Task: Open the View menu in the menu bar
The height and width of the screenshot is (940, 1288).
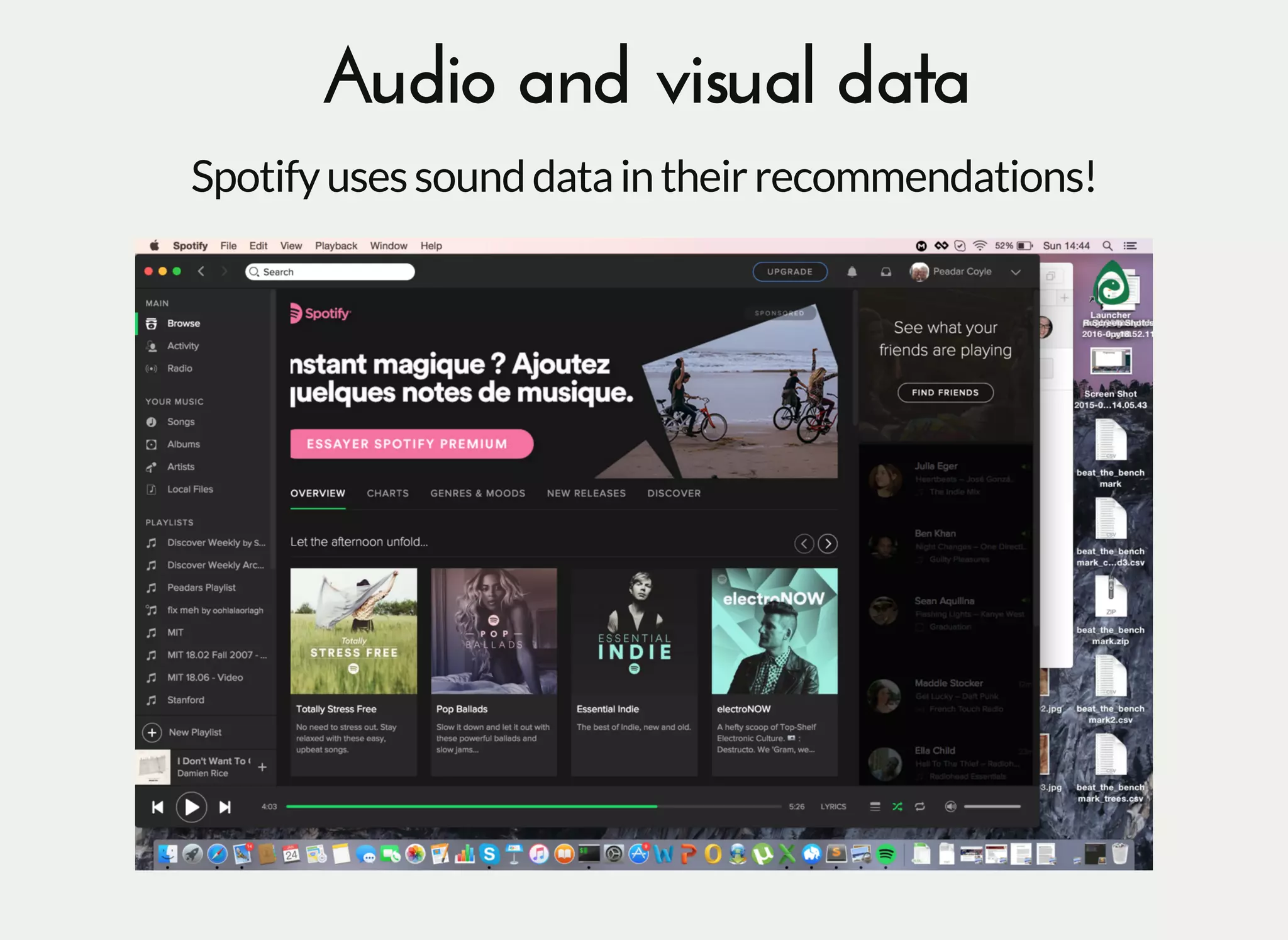Action: point(291,245)
